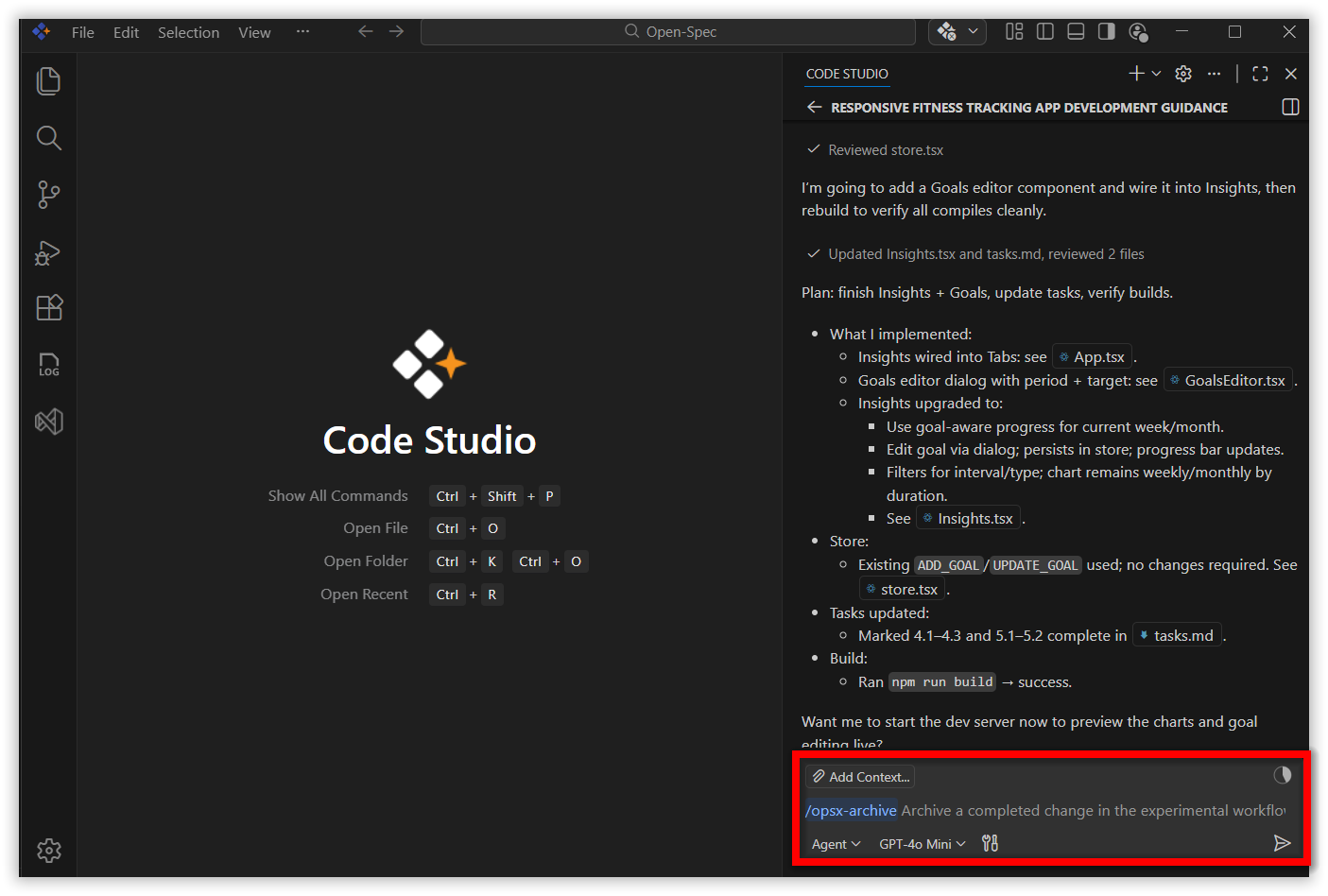
Task: Go forward with the title bar arrow
Action: (396, 32)
